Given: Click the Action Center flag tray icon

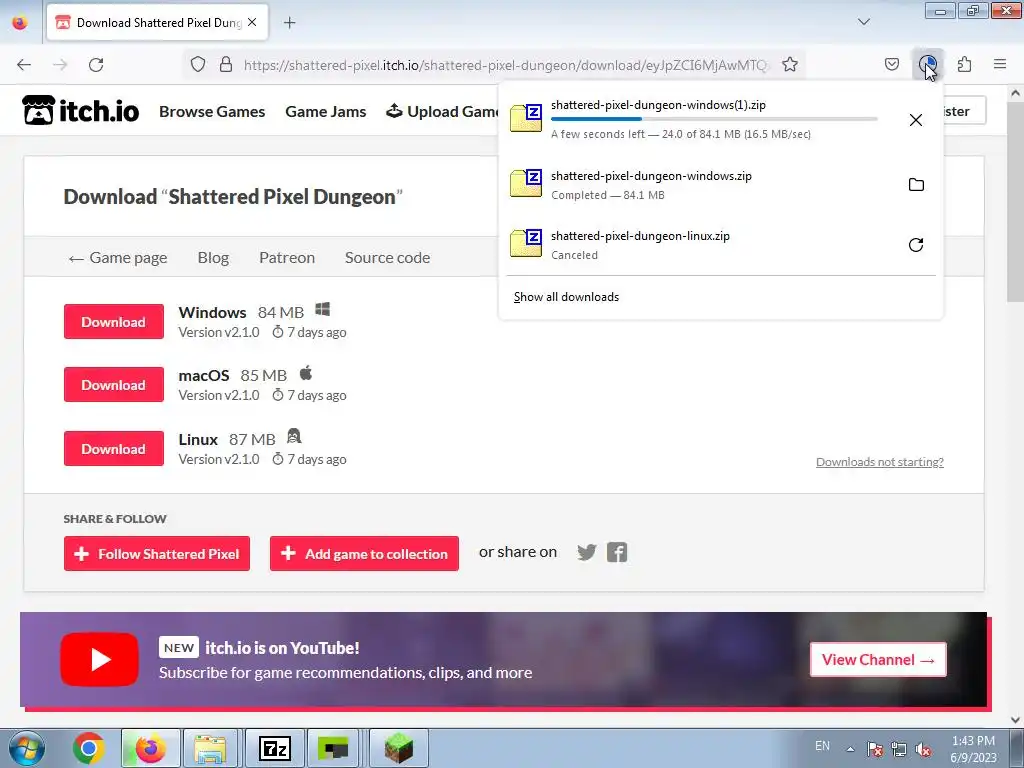Looking at the screenshot, I should (874, 749).
